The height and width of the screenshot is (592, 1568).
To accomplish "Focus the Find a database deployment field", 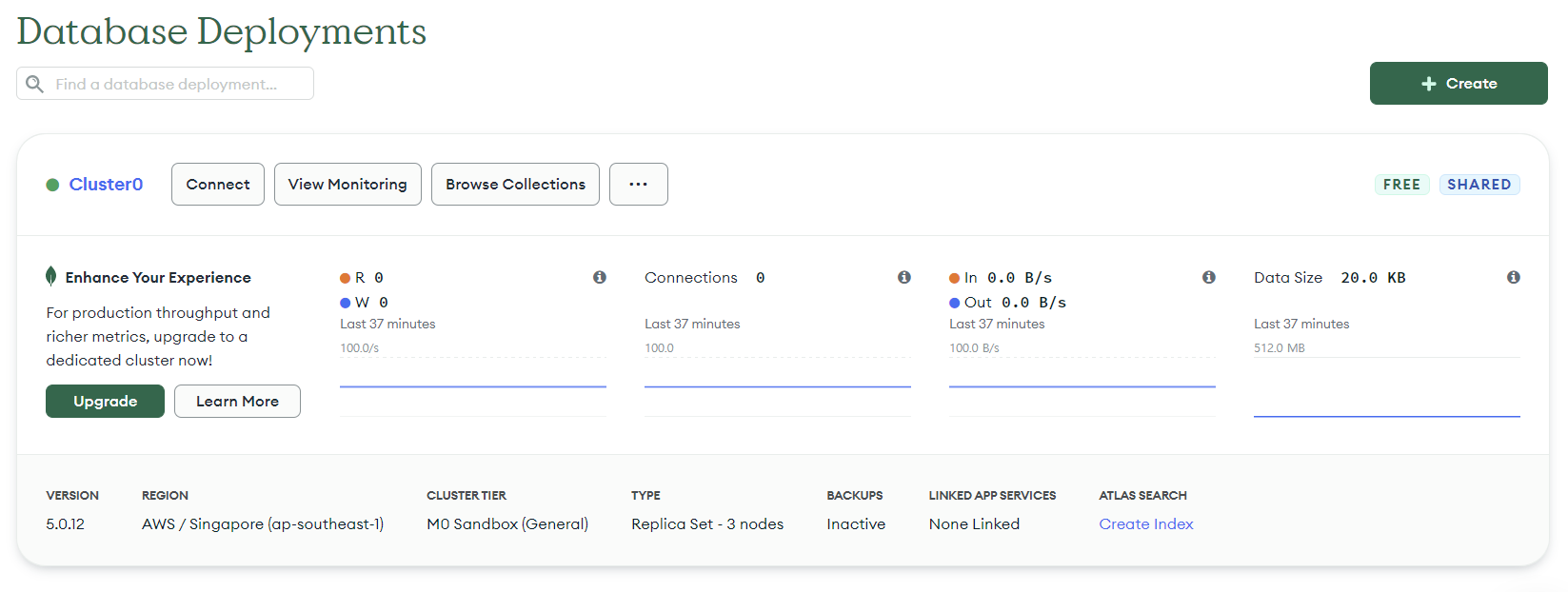I will click(x=165, y=84).
